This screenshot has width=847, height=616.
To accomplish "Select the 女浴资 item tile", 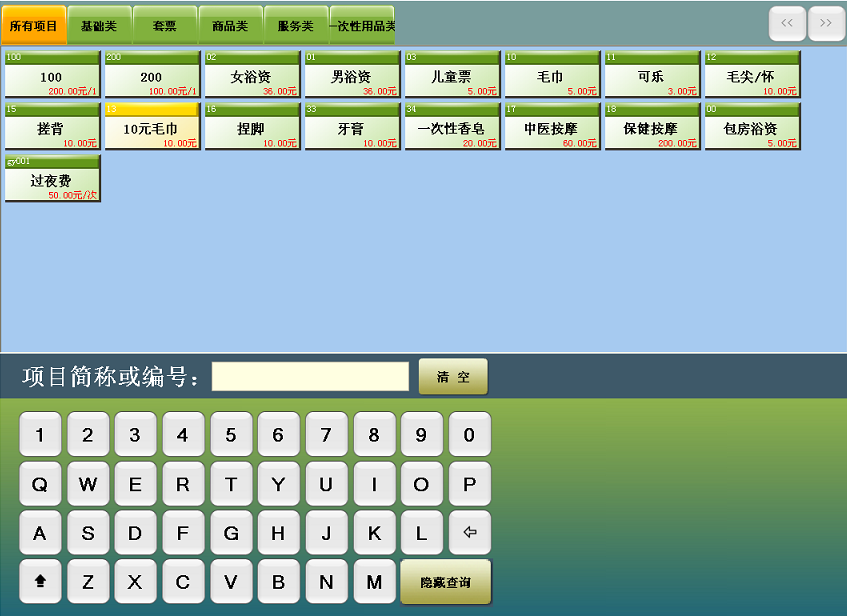I will (x=252, y=75).
